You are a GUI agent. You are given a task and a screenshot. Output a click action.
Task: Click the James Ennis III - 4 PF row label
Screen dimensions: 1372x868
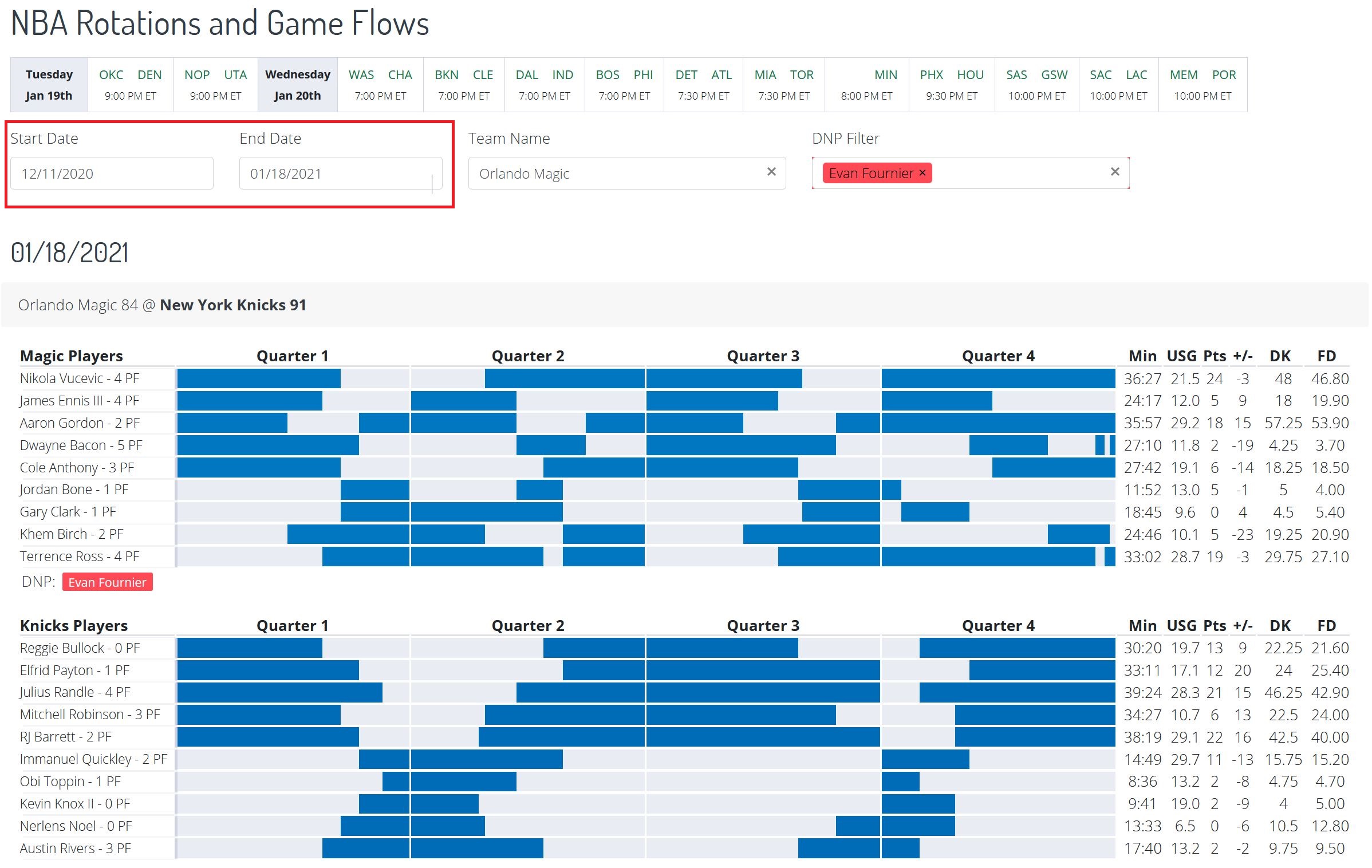tap(80, 401)
